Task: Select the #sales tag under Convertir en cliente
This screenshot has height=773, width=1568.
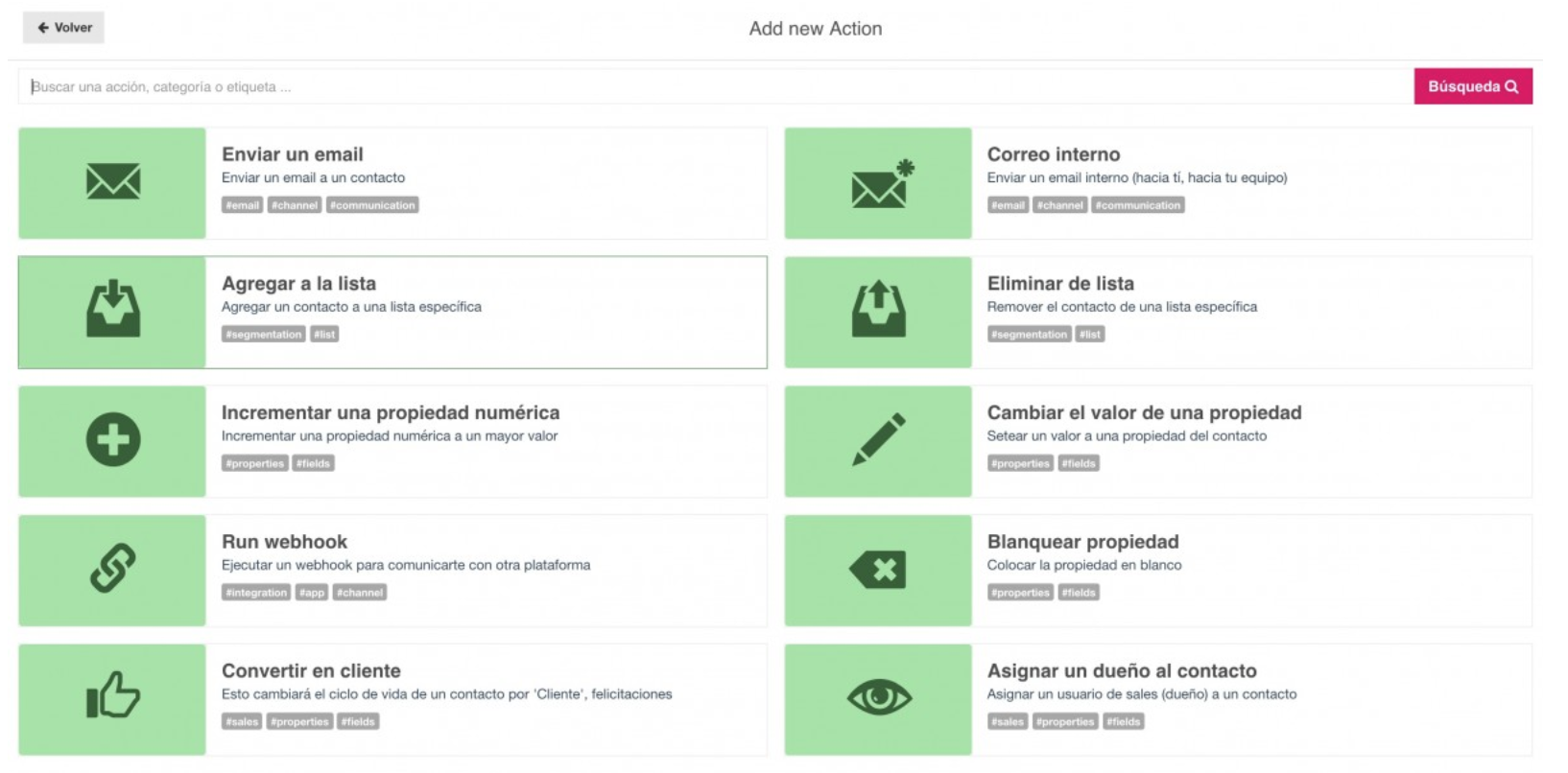Action: point(242,722)
